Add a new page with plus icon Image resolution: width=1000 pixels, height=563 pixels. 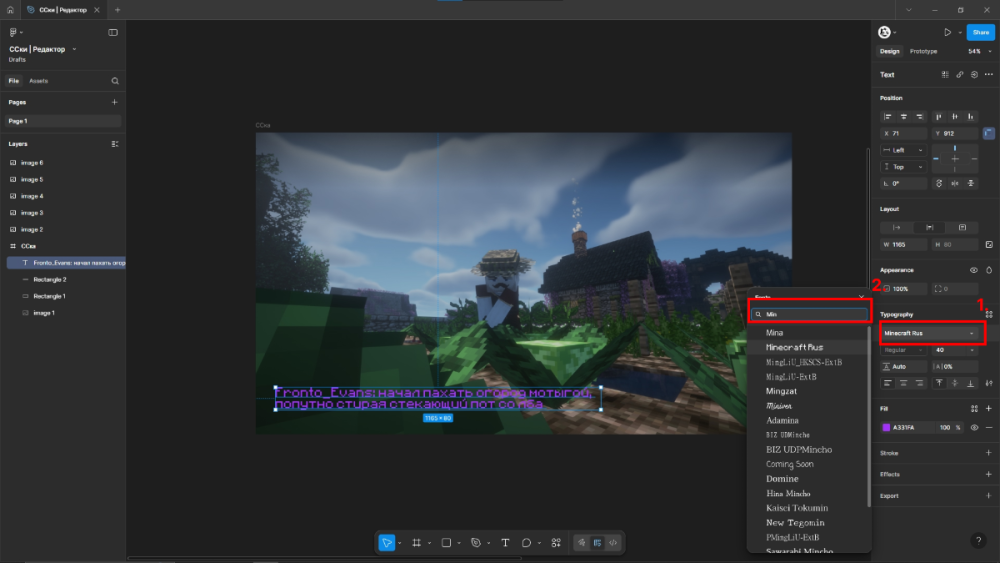[114, 102]
